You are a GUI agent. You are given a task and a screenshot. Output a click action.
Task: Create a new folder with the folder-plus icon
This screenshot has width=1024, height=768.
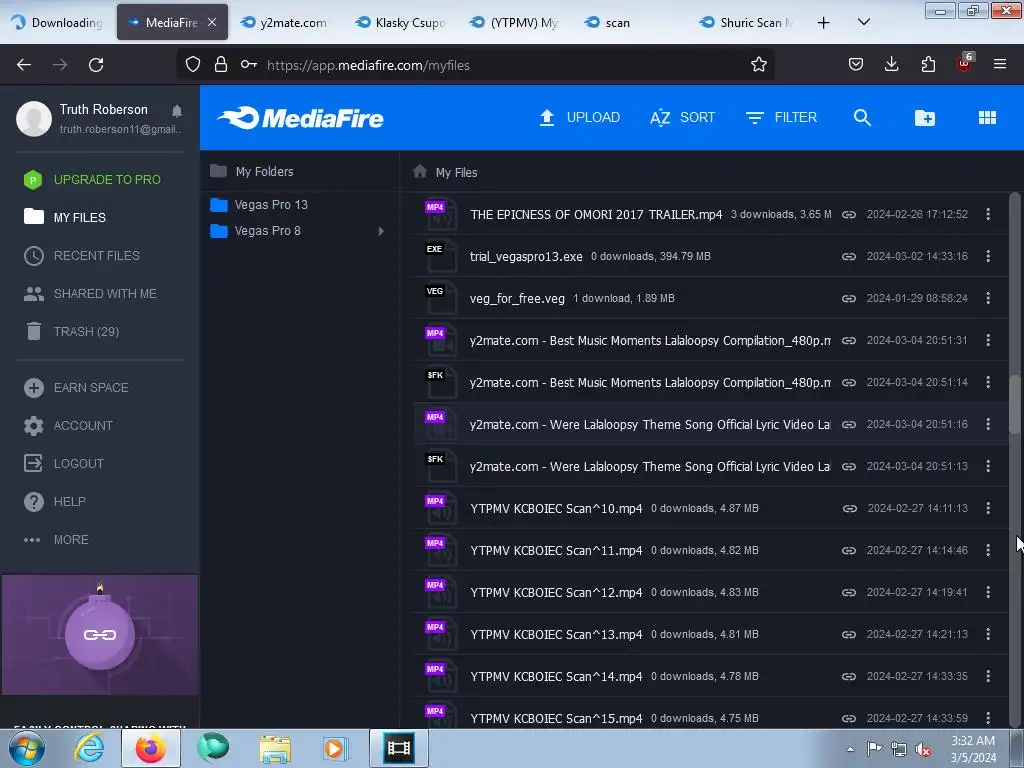925,118
